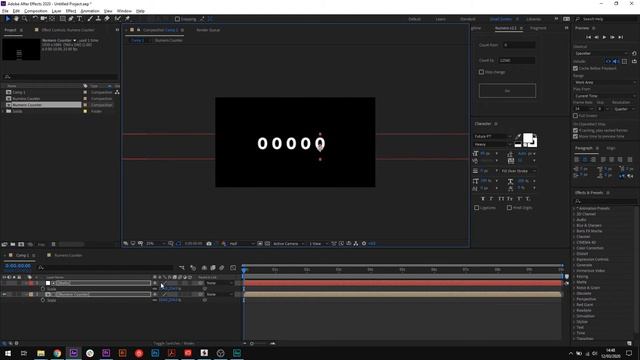Select the Pan Behind anchor point tool
Screen dimensions: 640x360
[52, 19]
